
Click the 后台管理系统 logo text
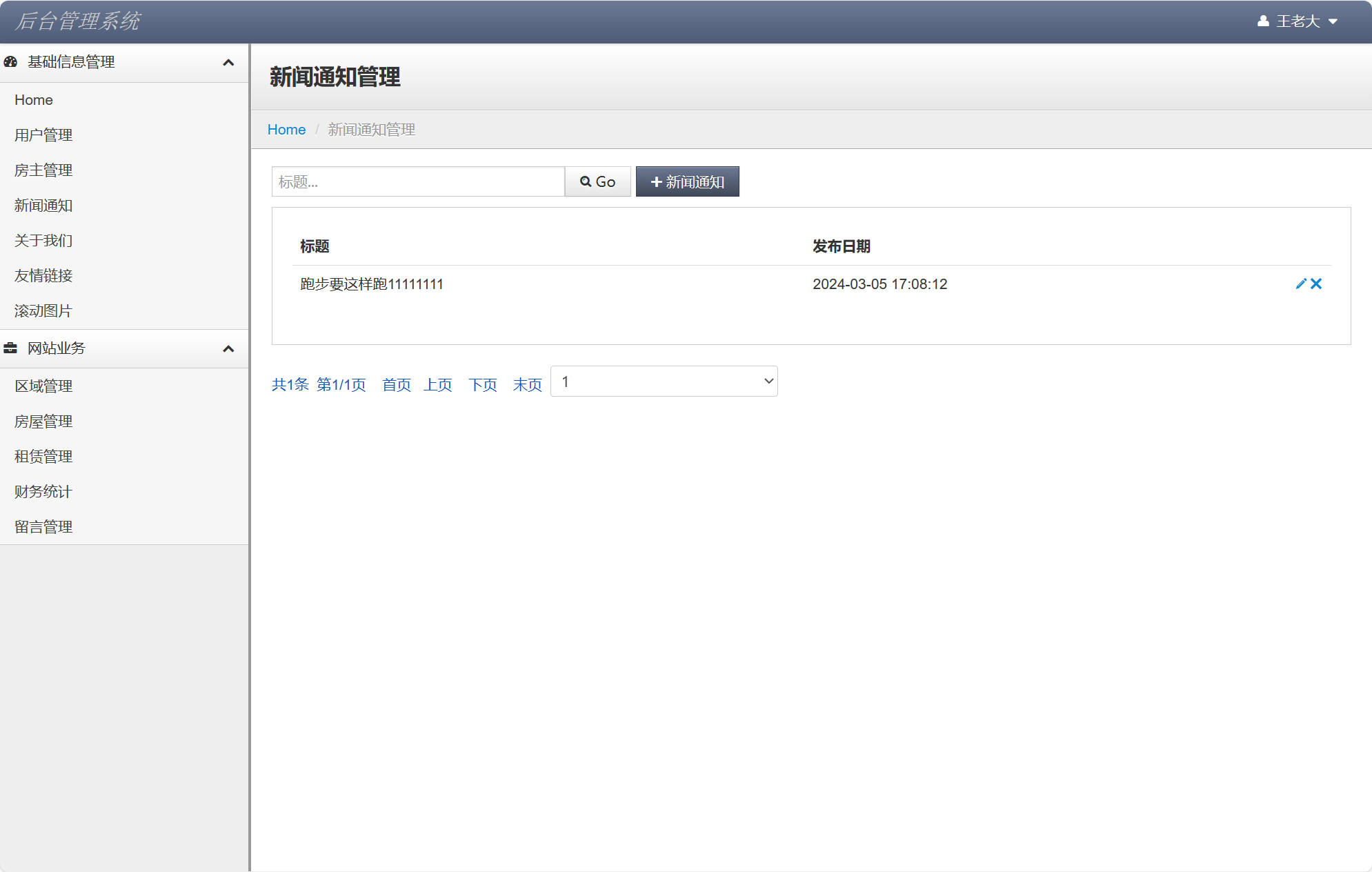tap(78, 21)
